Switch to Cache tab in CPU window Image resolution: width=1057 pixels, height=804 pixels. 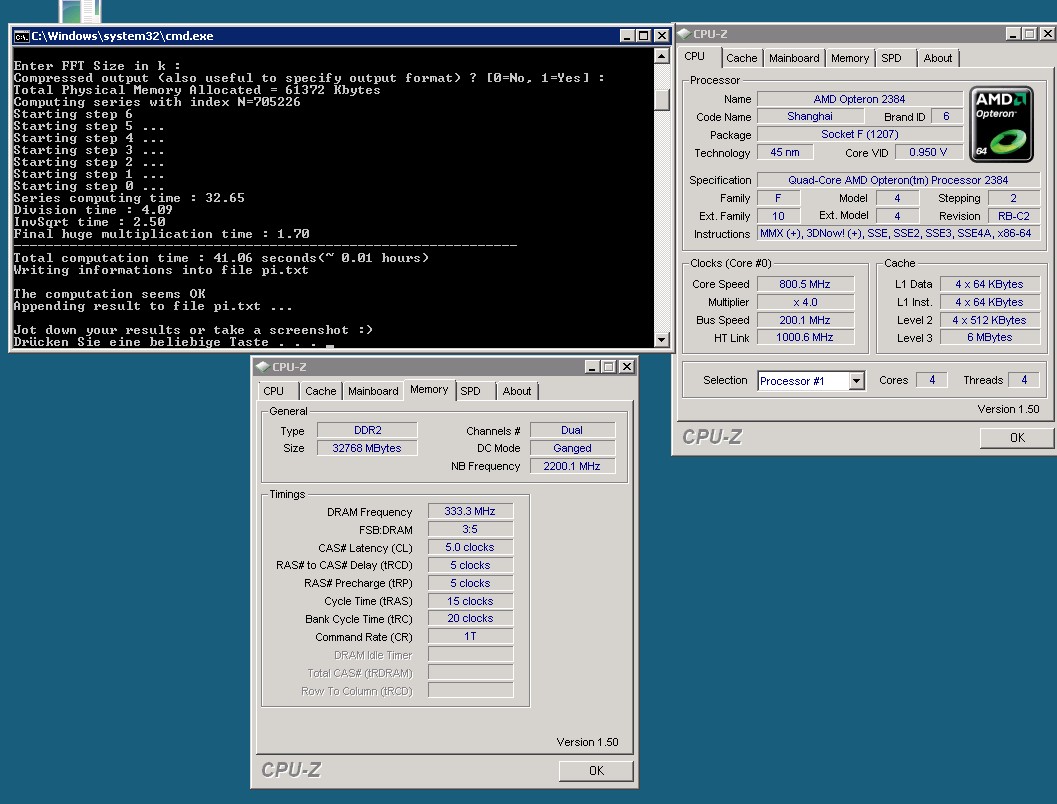[742, 58]
